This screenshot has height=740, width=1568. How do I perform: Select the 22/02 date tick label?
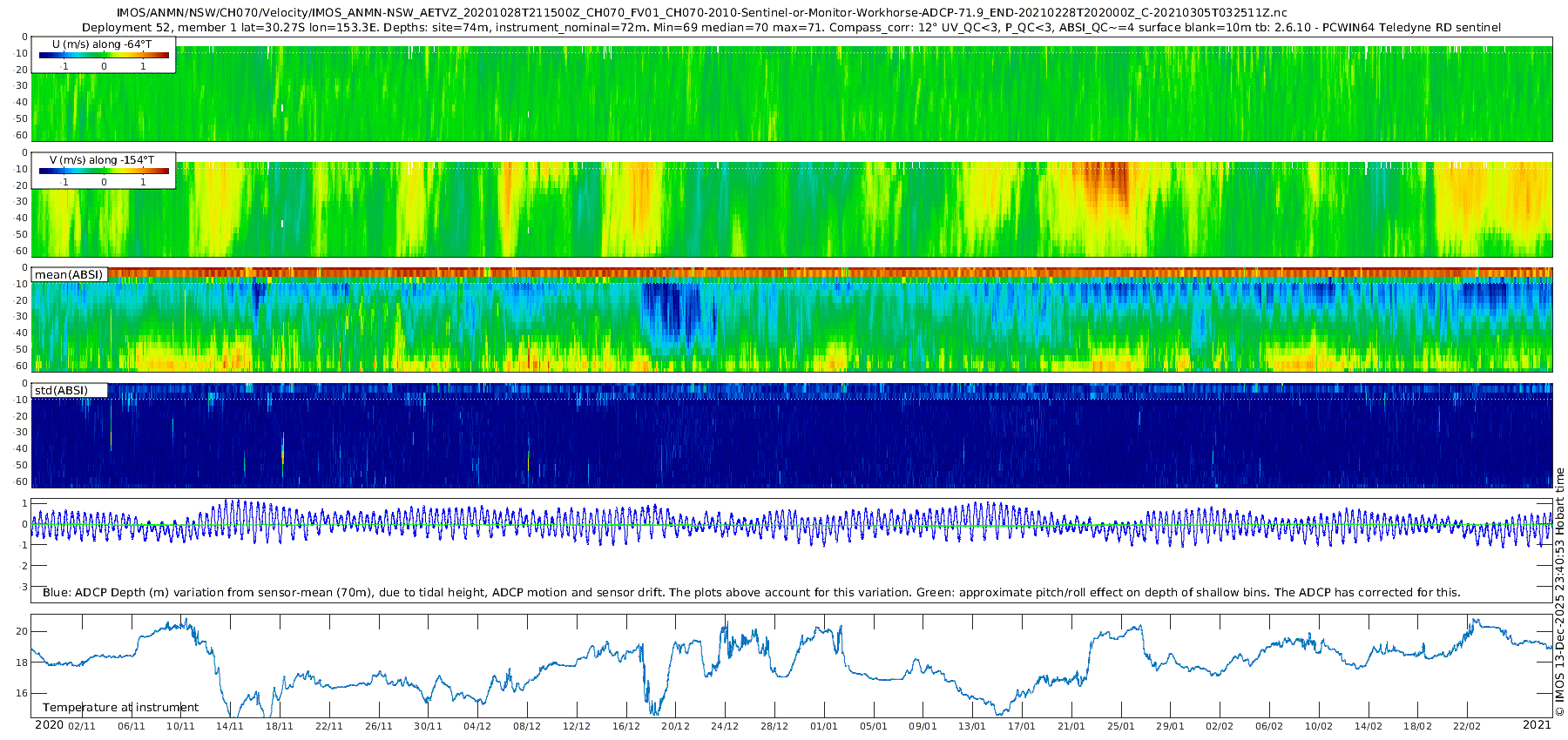point(1467,726)
